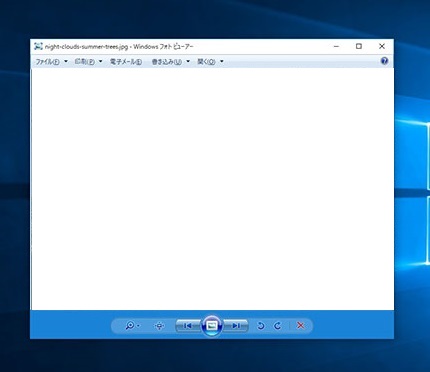The height and width of the screenshot is (372, 430).
Task: Maximize the Photo Viewer window
Action: [x=359, y=46]
